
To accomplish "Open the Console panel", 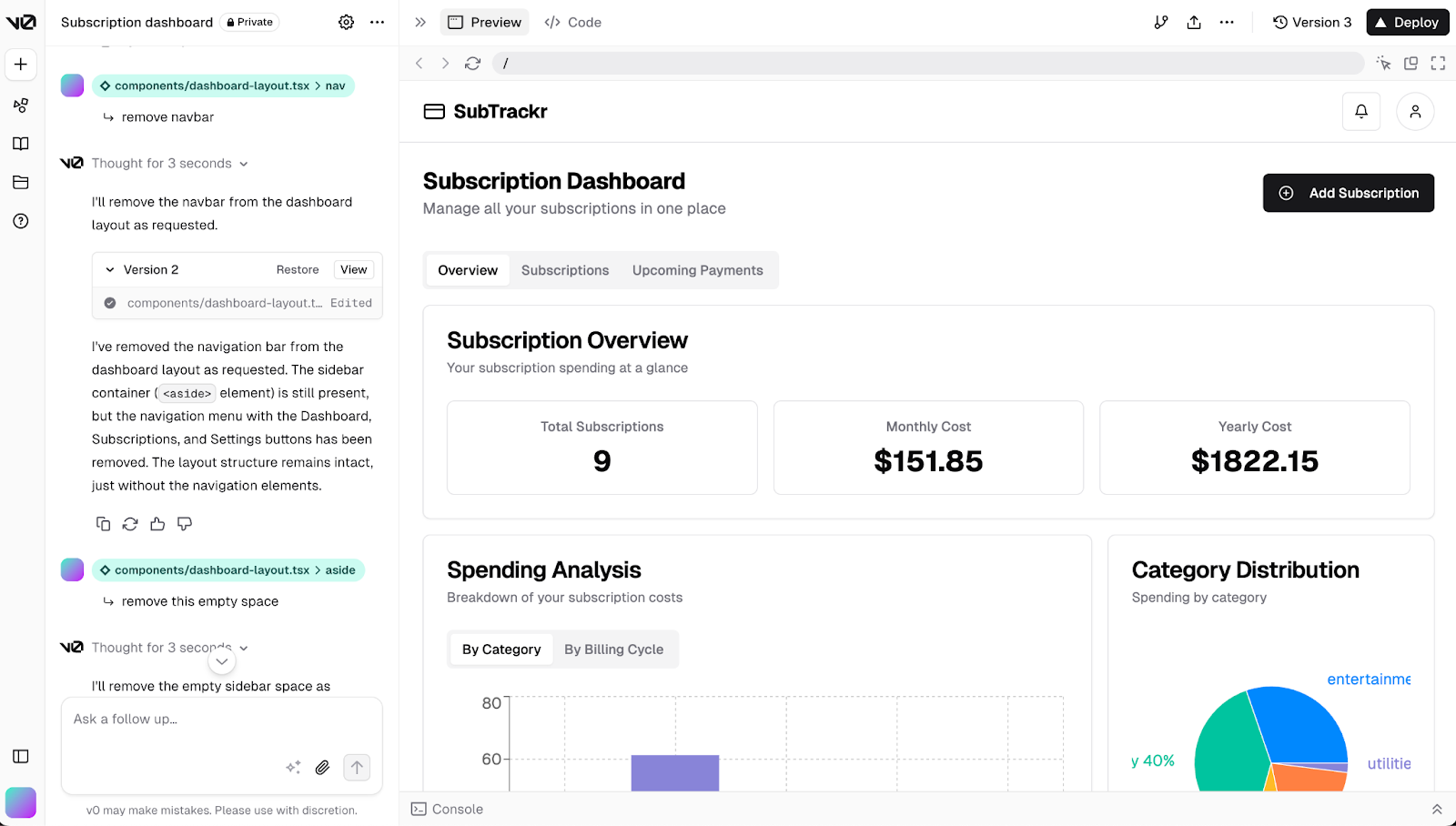I will coord(447,809).
